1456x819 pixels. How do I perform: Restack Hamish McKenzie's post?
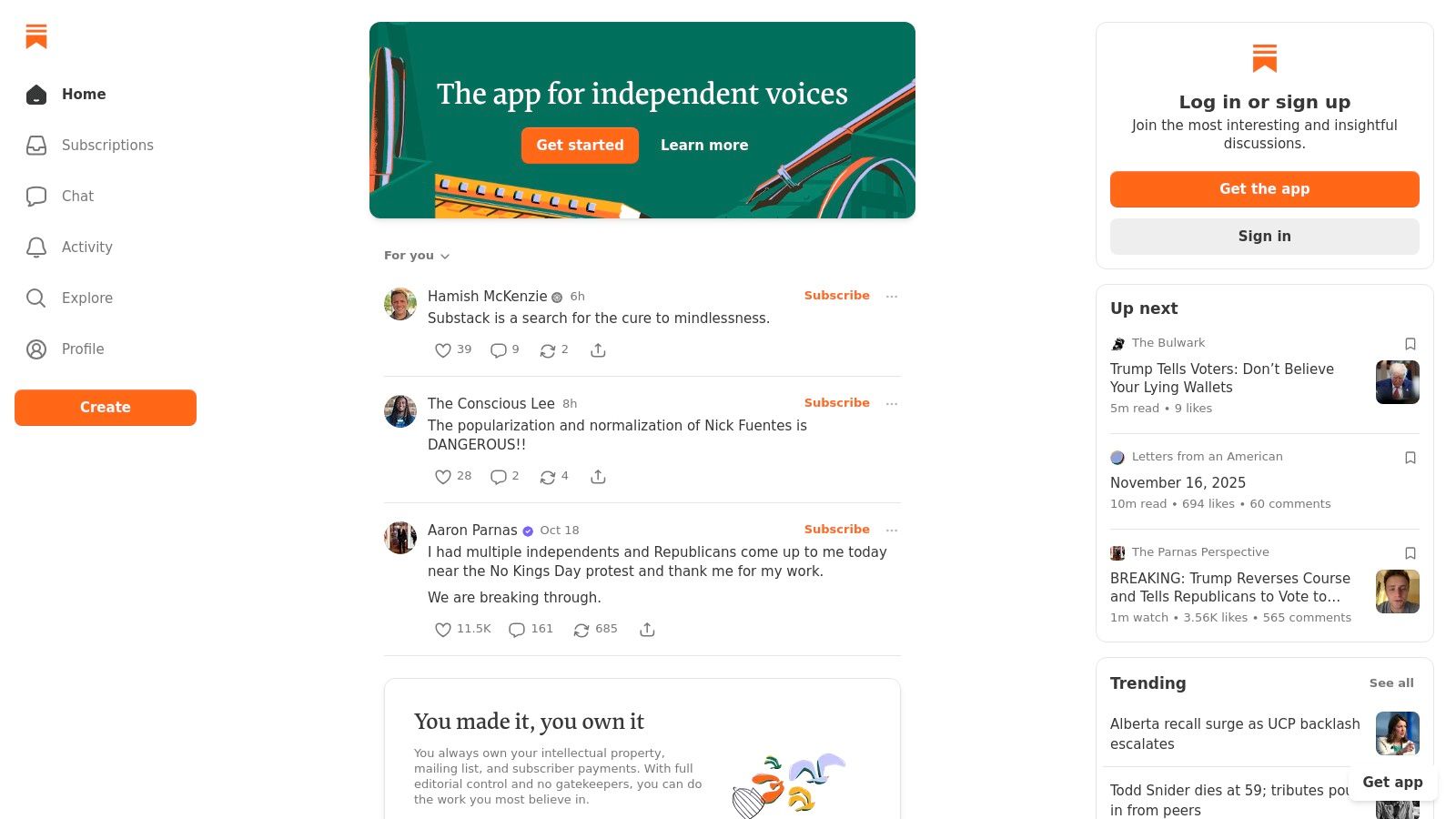click(x=548, y=349)
